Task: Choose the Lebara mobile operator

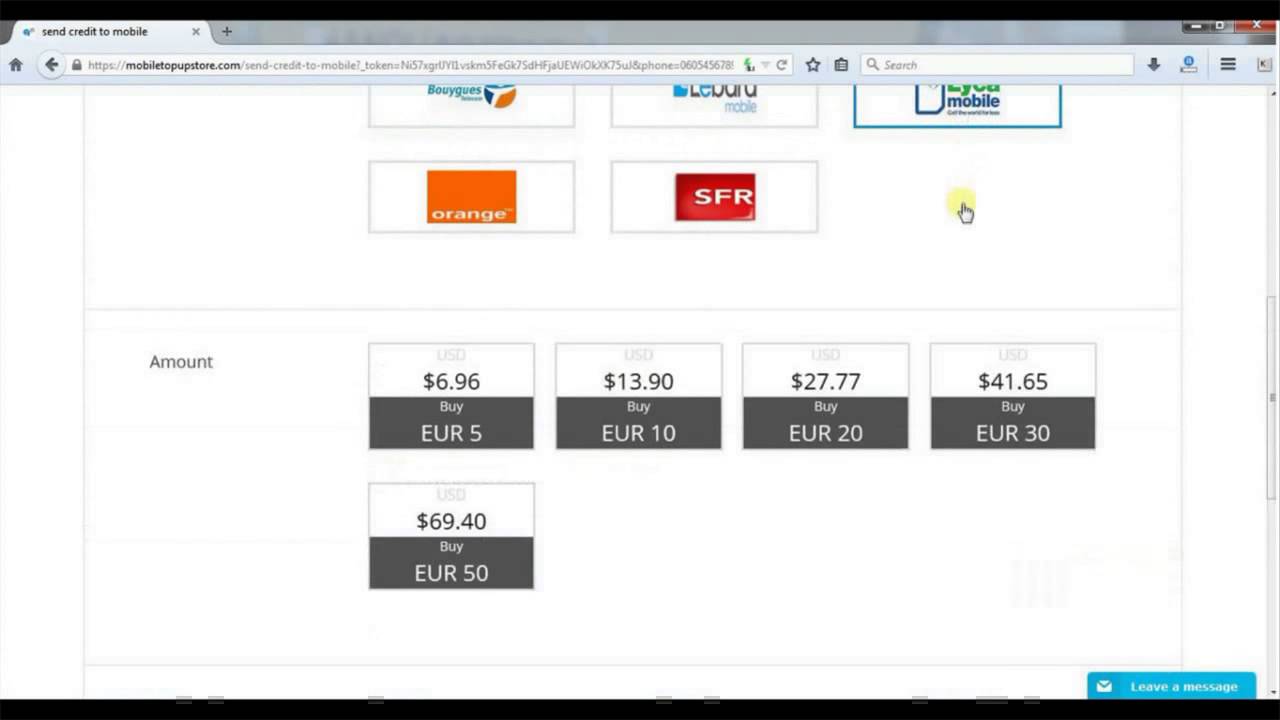Action: point(714,105)
